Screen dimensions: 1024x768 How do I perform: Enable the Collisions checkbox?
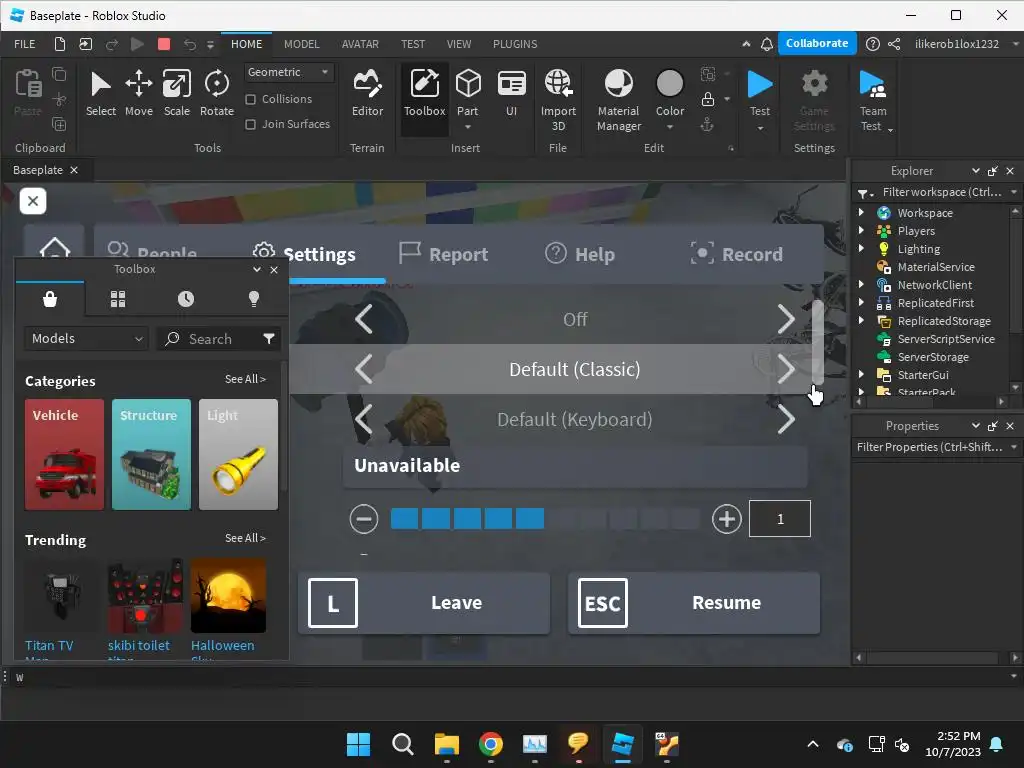[x=250, y=99]
